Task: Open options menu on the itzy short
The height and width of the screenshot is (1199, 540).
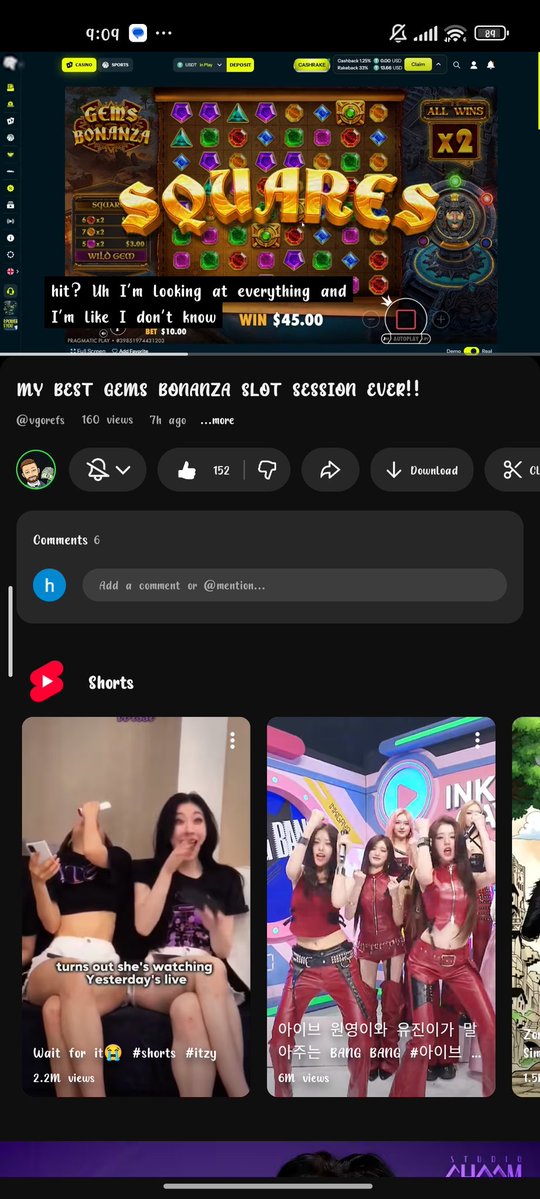Action: pyautogui.click(x=232, y=739)
